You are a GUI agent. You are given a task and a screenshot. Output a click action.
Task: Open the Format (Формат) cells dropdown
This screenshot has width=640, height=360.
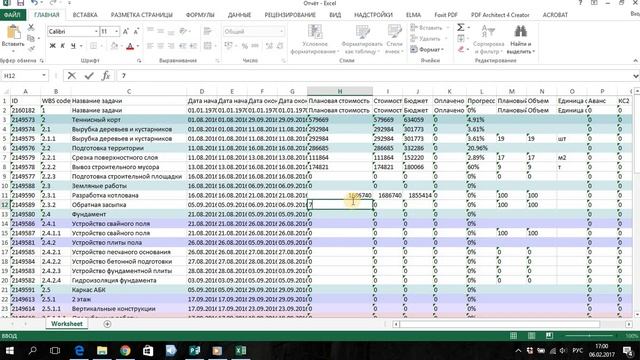tap(427, 49)
